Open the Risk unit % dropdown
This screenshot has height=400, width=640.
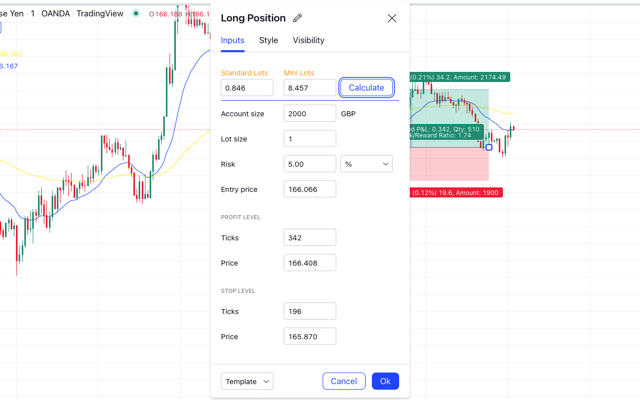click(366, 164)
